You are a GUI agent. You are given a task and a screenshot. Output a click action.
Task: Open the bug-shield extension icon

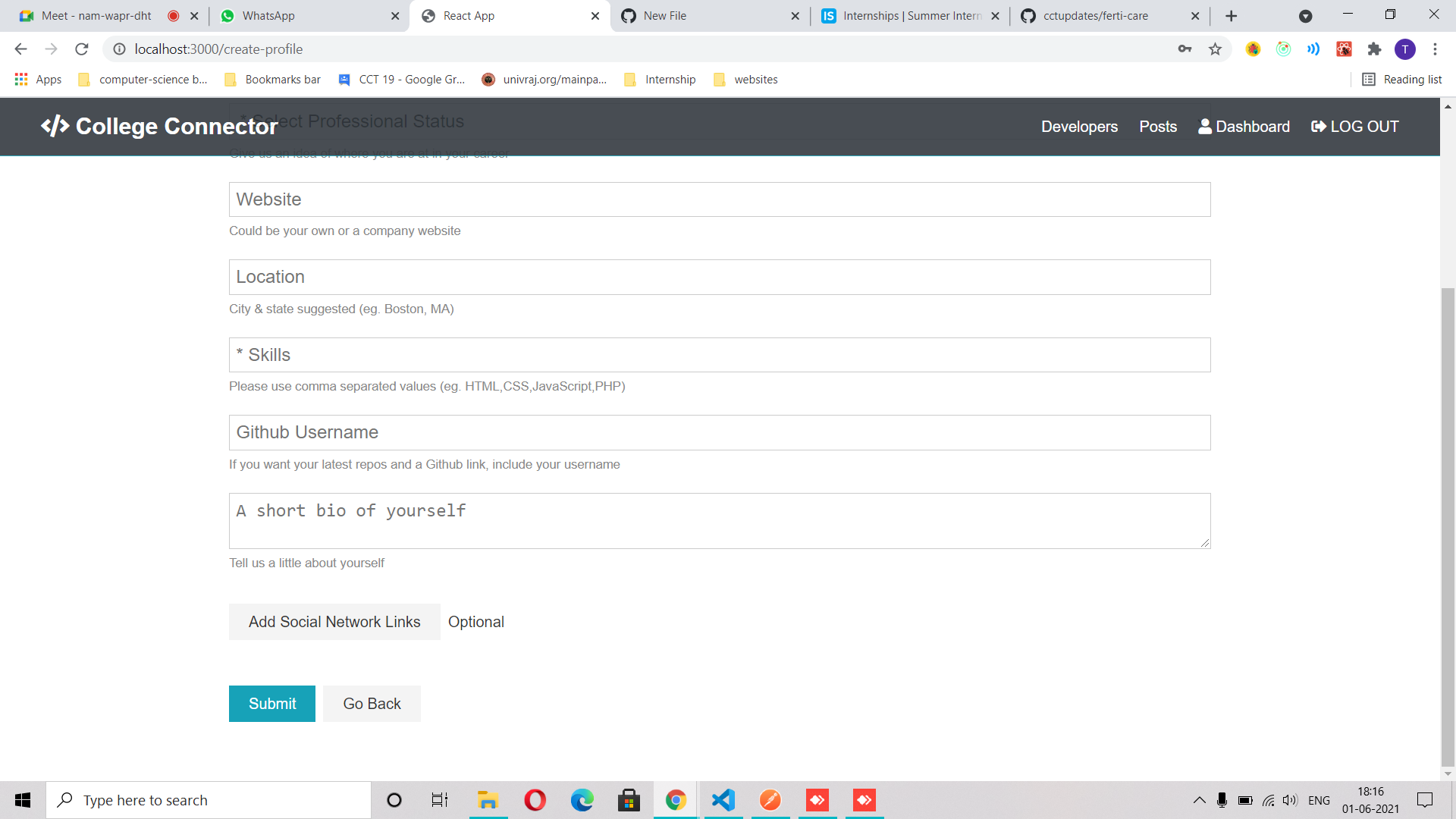click(x=1254, y=49)
